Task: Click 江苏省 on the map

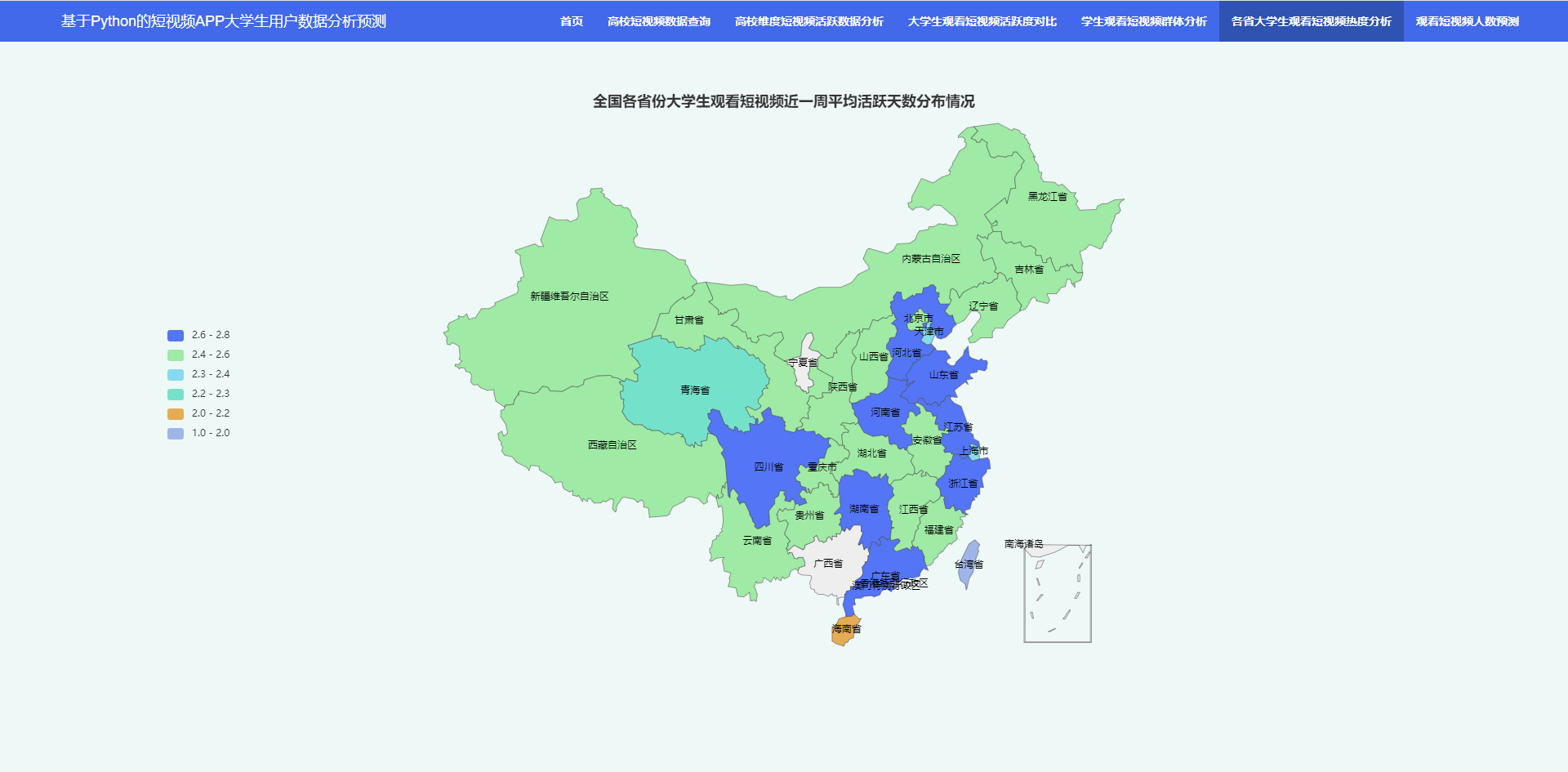Action: click(958, 427)
